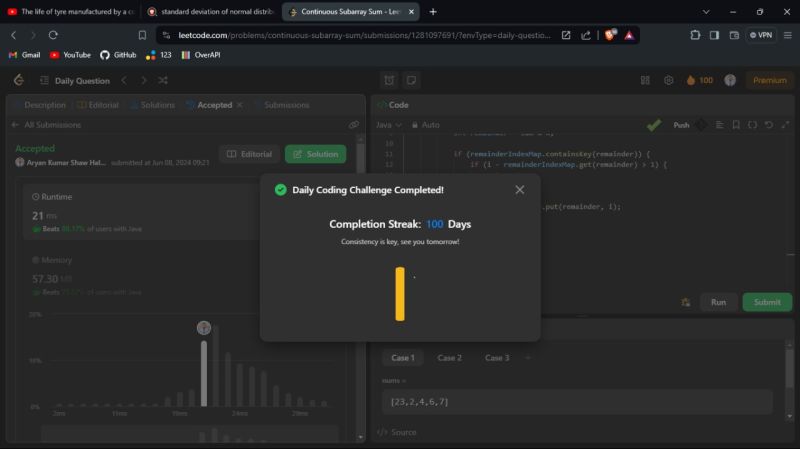Screen dimensions: 800x449
Task: Click the Runtime card
Action: pos(143,212)
